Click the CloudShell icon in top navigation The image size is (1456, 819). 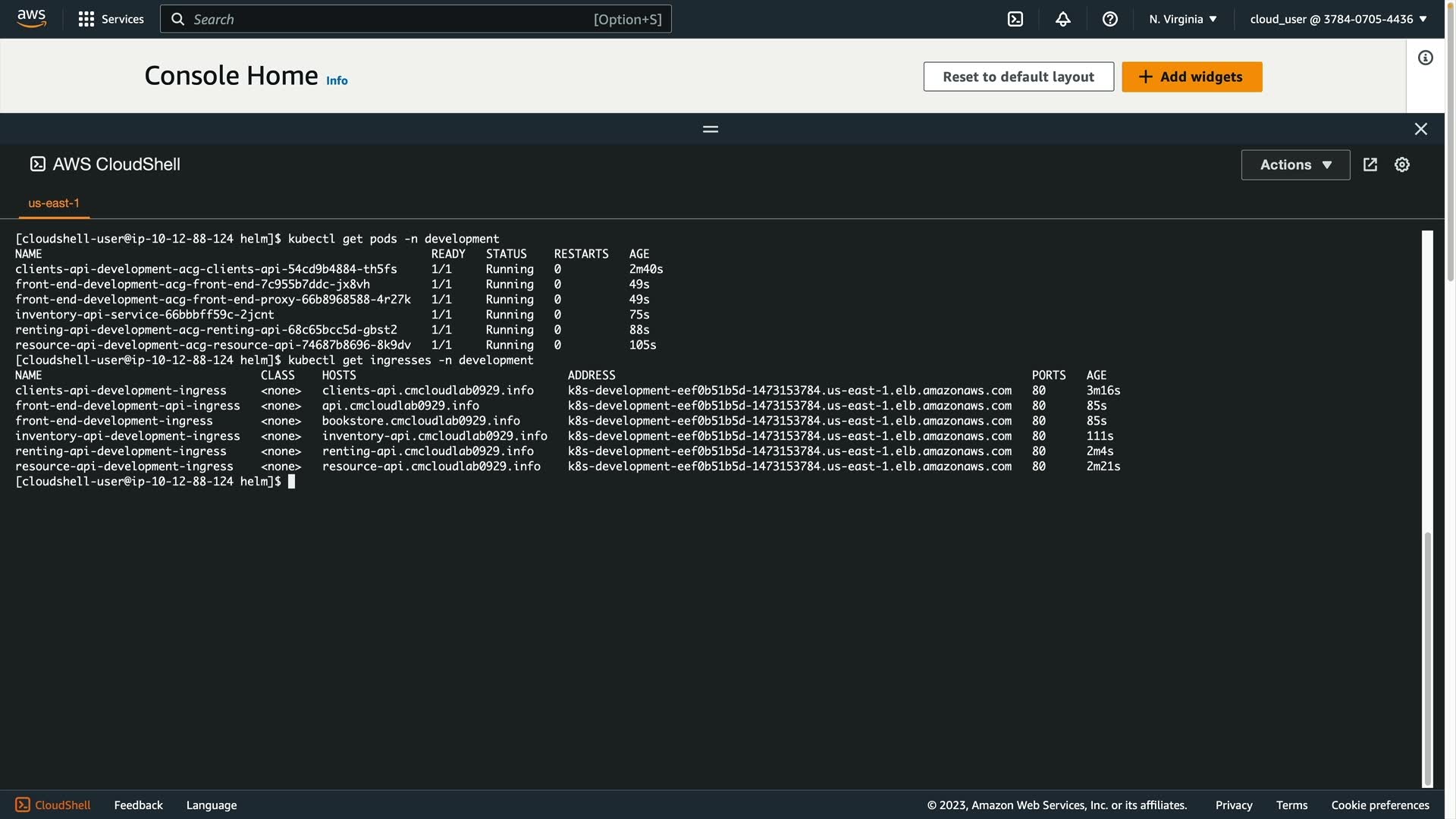click(x=1015, y=19)
